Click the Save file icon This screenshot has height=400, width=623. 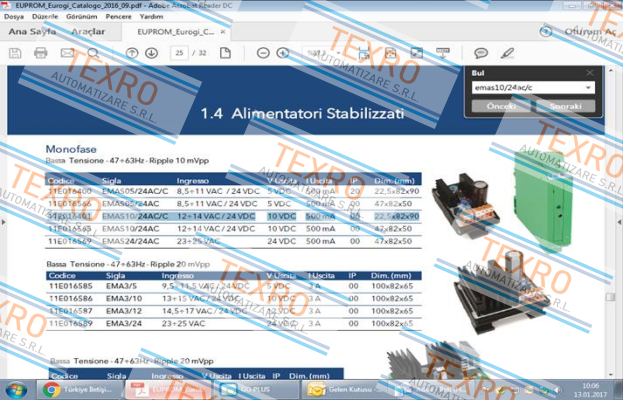coord(15,53)
